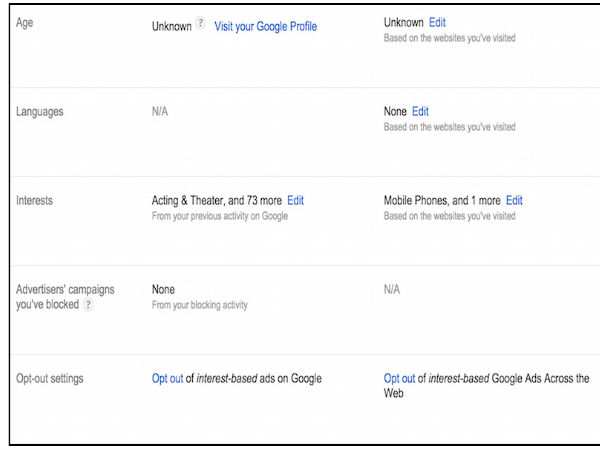Viewport: 600px width, 450px height.
Task: Visit your Google Profile link
Action: (x=265, y=26)
